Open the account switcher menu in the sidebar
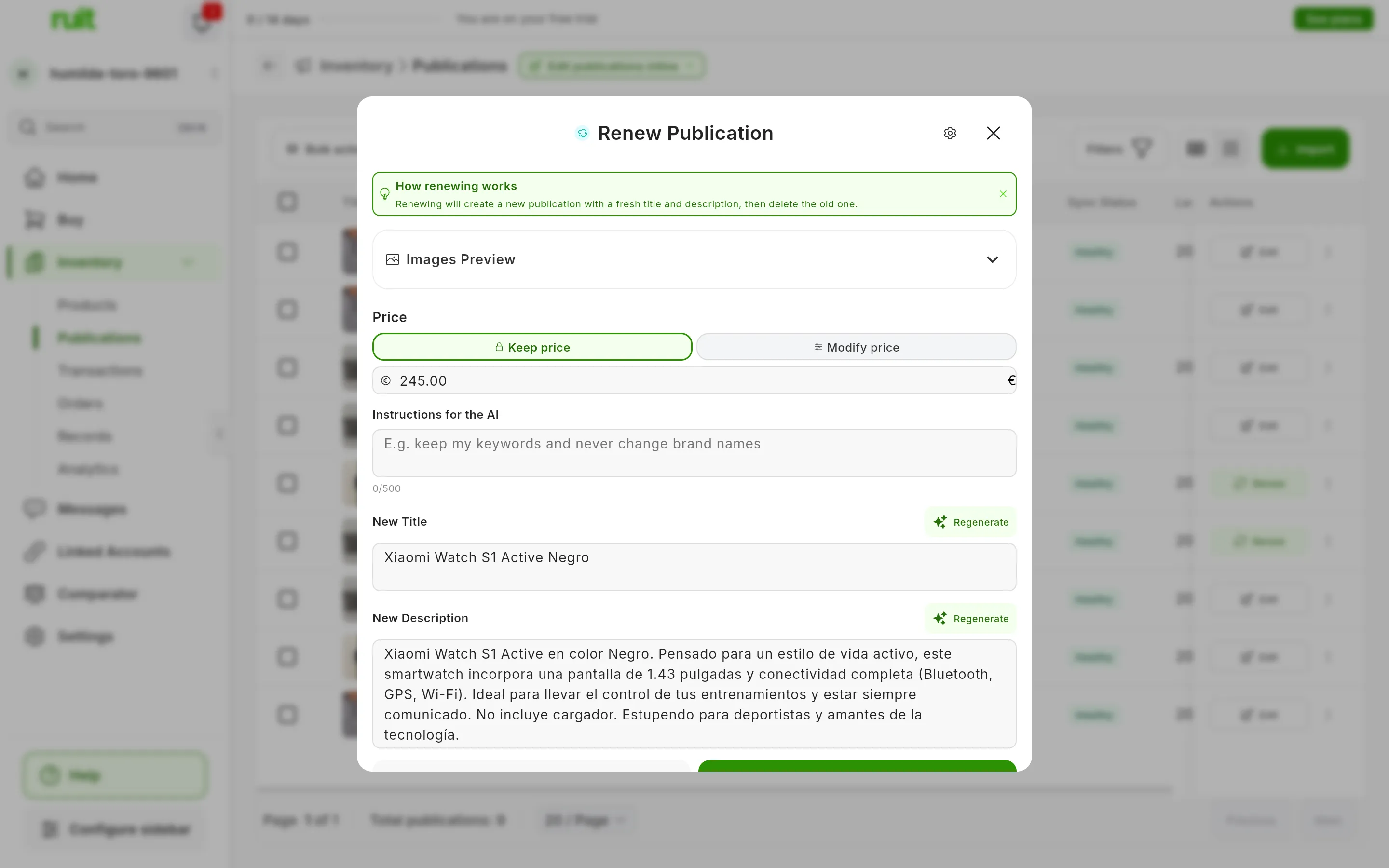The image size is (1389, 868). (115, 73)
